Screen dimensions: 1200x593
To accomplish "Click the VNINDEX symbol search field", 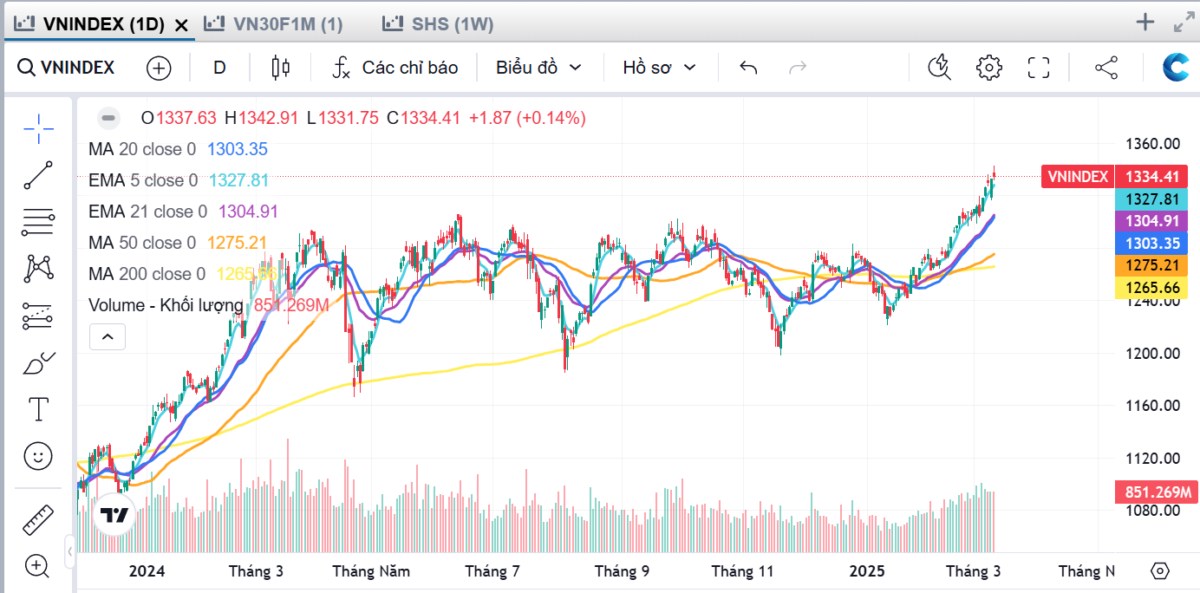I will click(x=68, y=68).
